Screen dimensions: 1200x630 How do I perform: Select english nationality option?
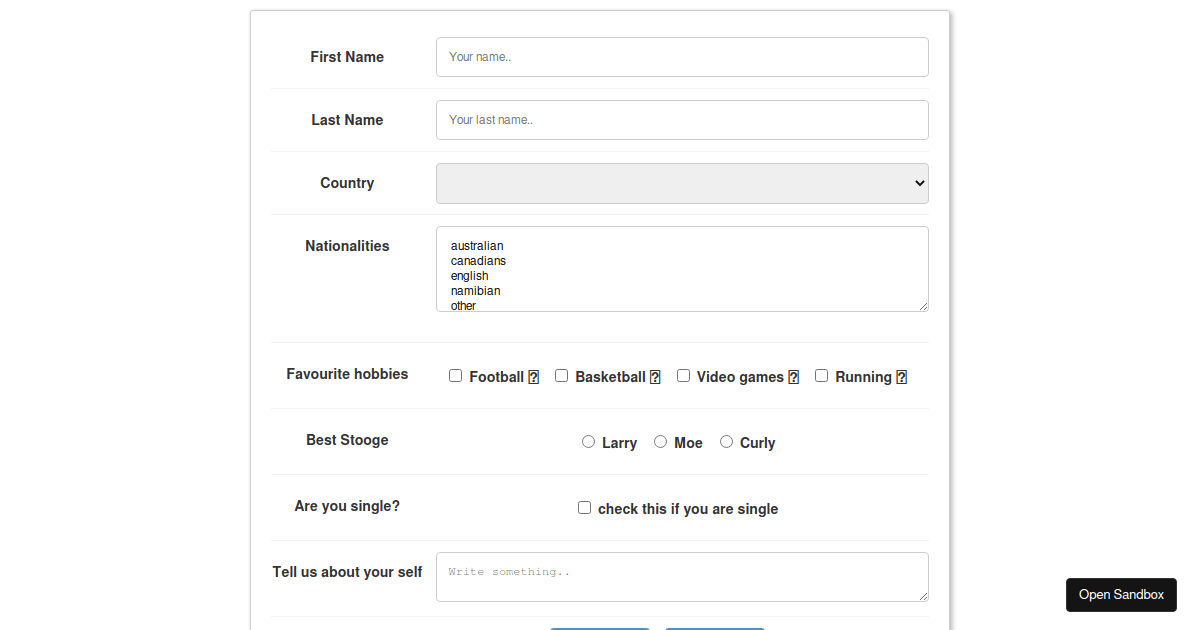coord(469,275)
